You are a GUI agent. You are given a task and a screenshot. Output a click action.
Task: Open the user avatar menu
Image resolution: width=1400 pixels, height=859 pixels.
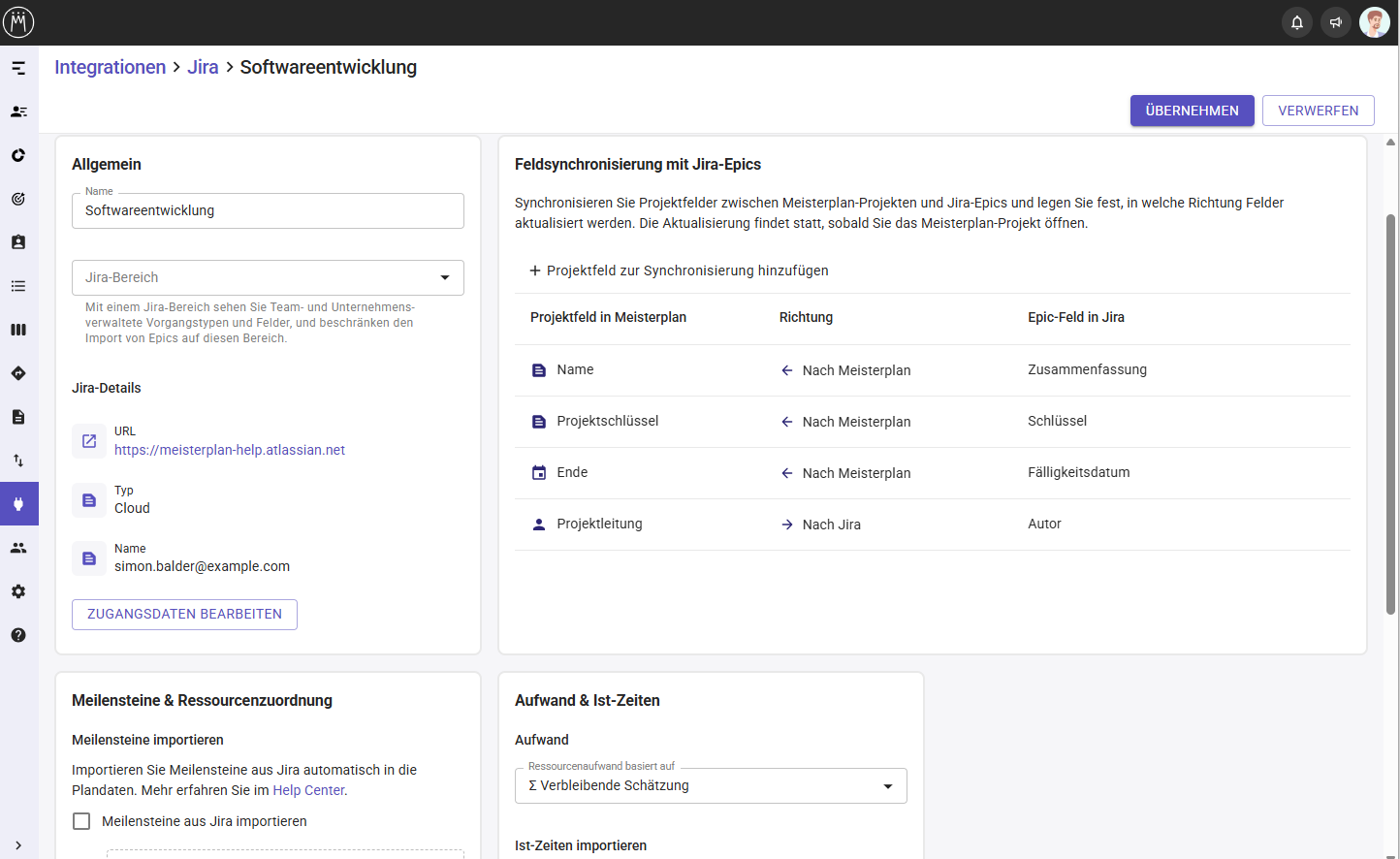1375,22
